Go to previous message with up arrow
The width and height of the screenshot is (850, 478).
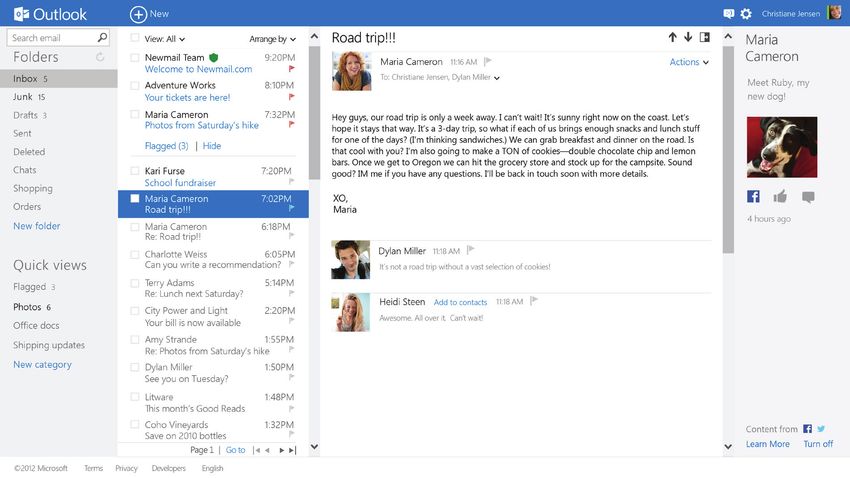pos(672,37)
